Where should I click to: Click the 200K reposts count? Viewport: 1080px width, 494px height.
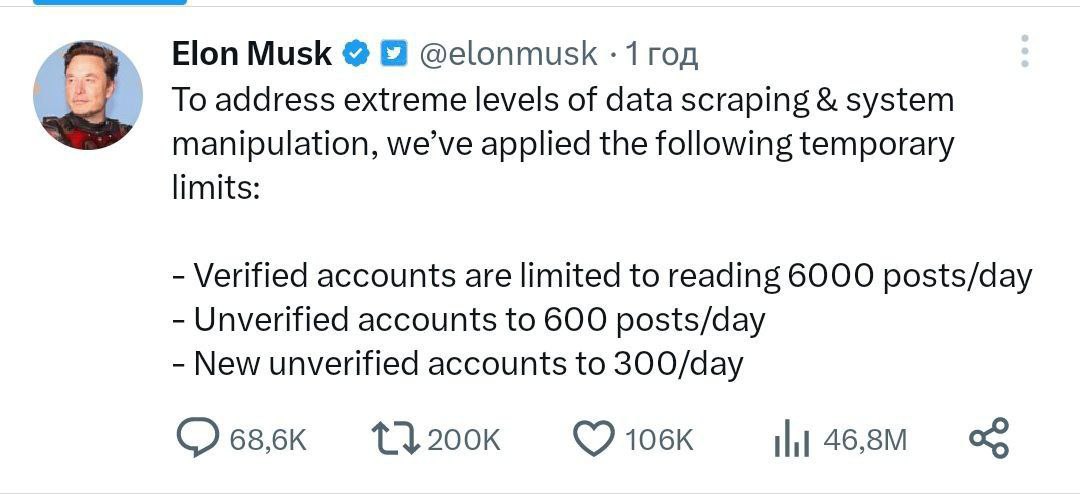pos(463,439)
